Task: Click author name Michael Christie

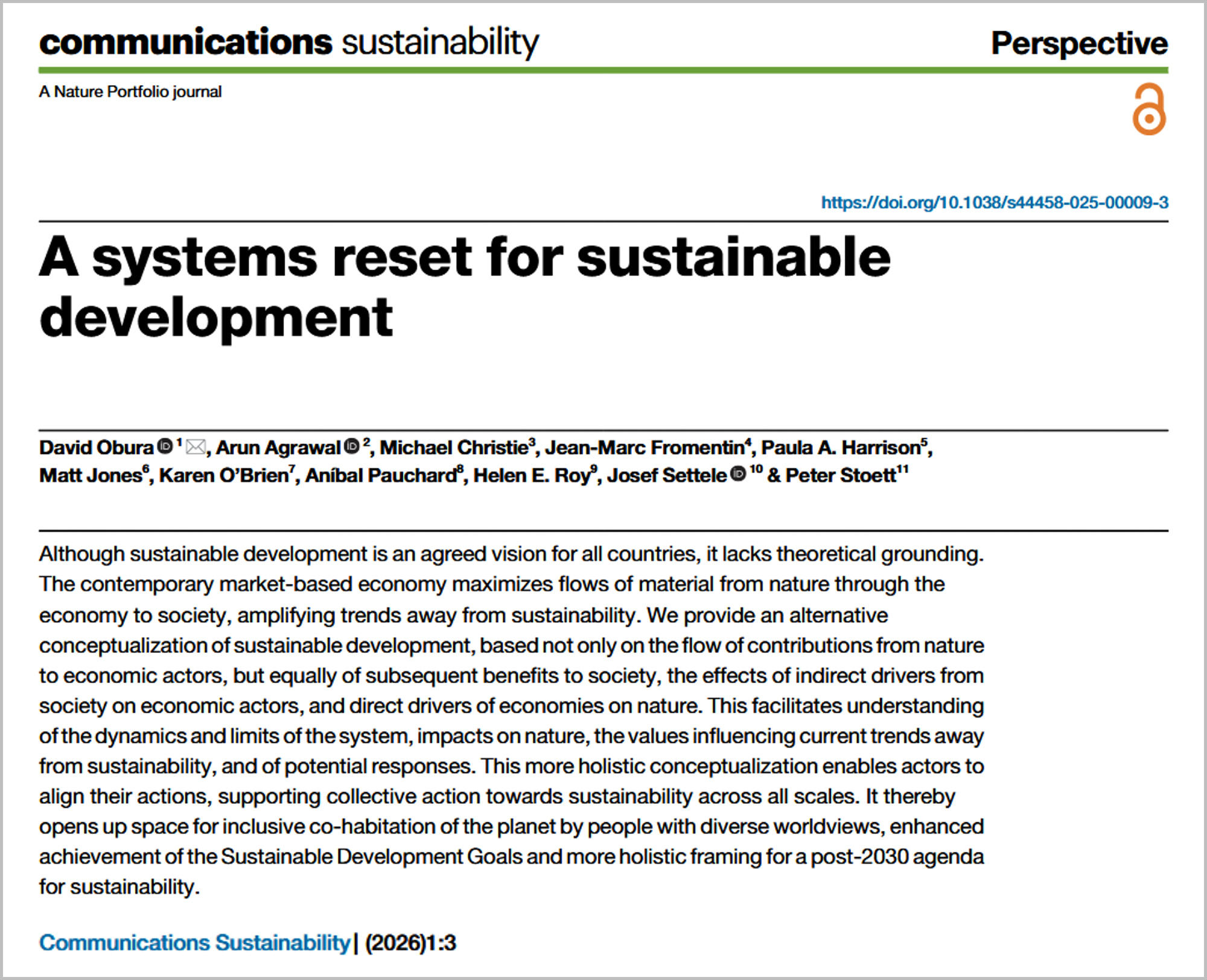Action: click(x=454, y=448)
